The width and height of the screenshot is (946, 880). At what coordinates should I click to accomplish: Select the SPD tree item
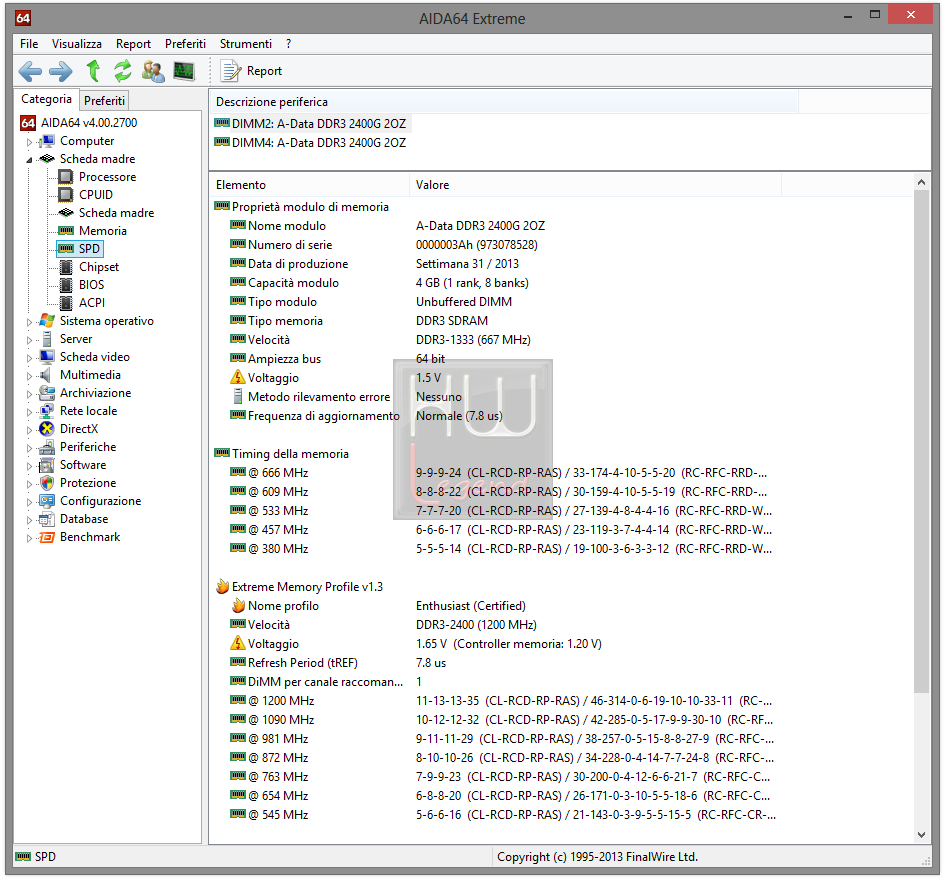coord(80,248)
